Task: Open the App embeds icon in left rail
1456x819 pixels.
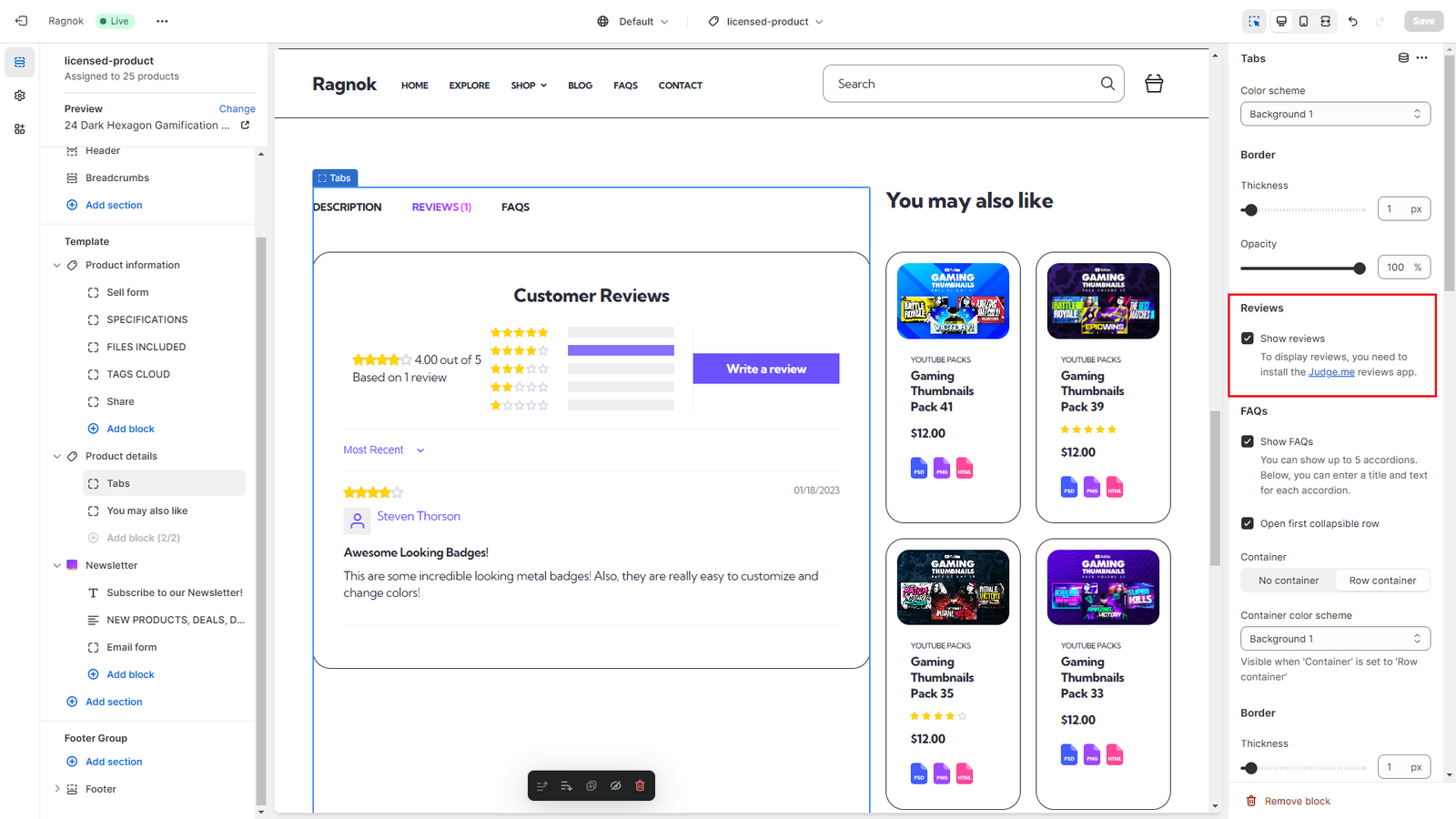Action: point(20,129)
